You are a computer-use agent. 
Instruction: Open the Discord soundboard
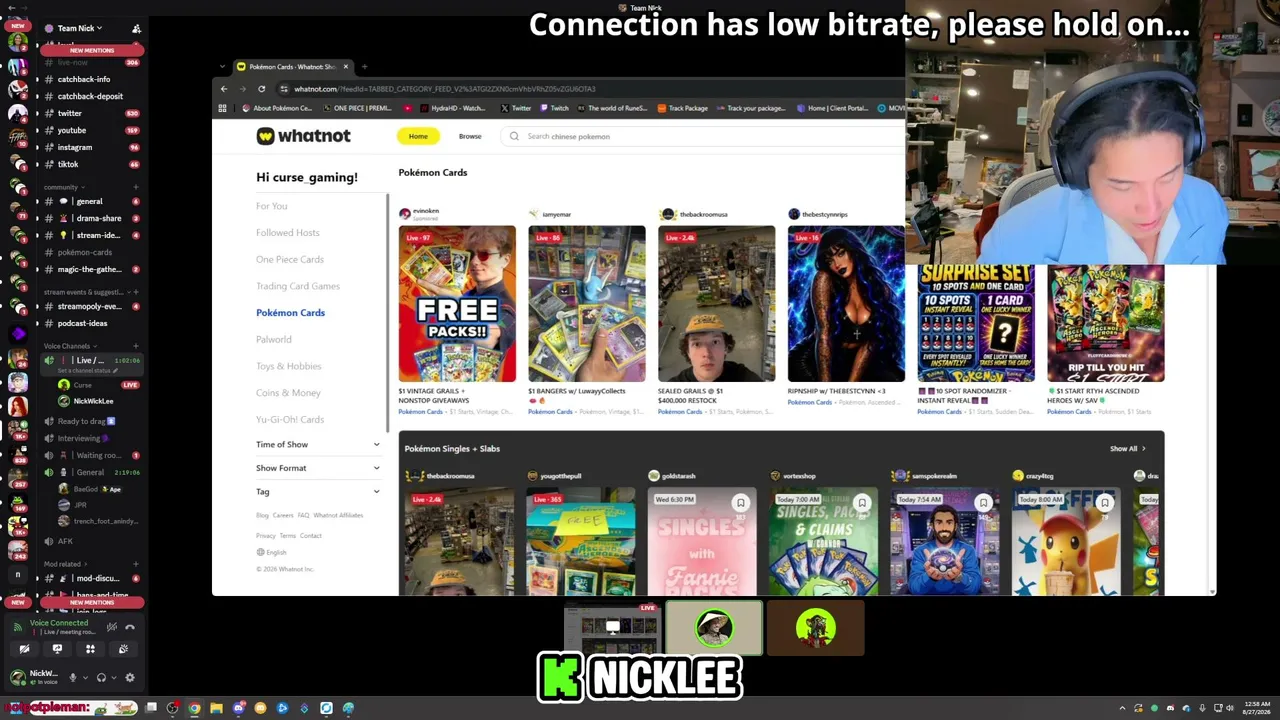(x=123, y=650)
